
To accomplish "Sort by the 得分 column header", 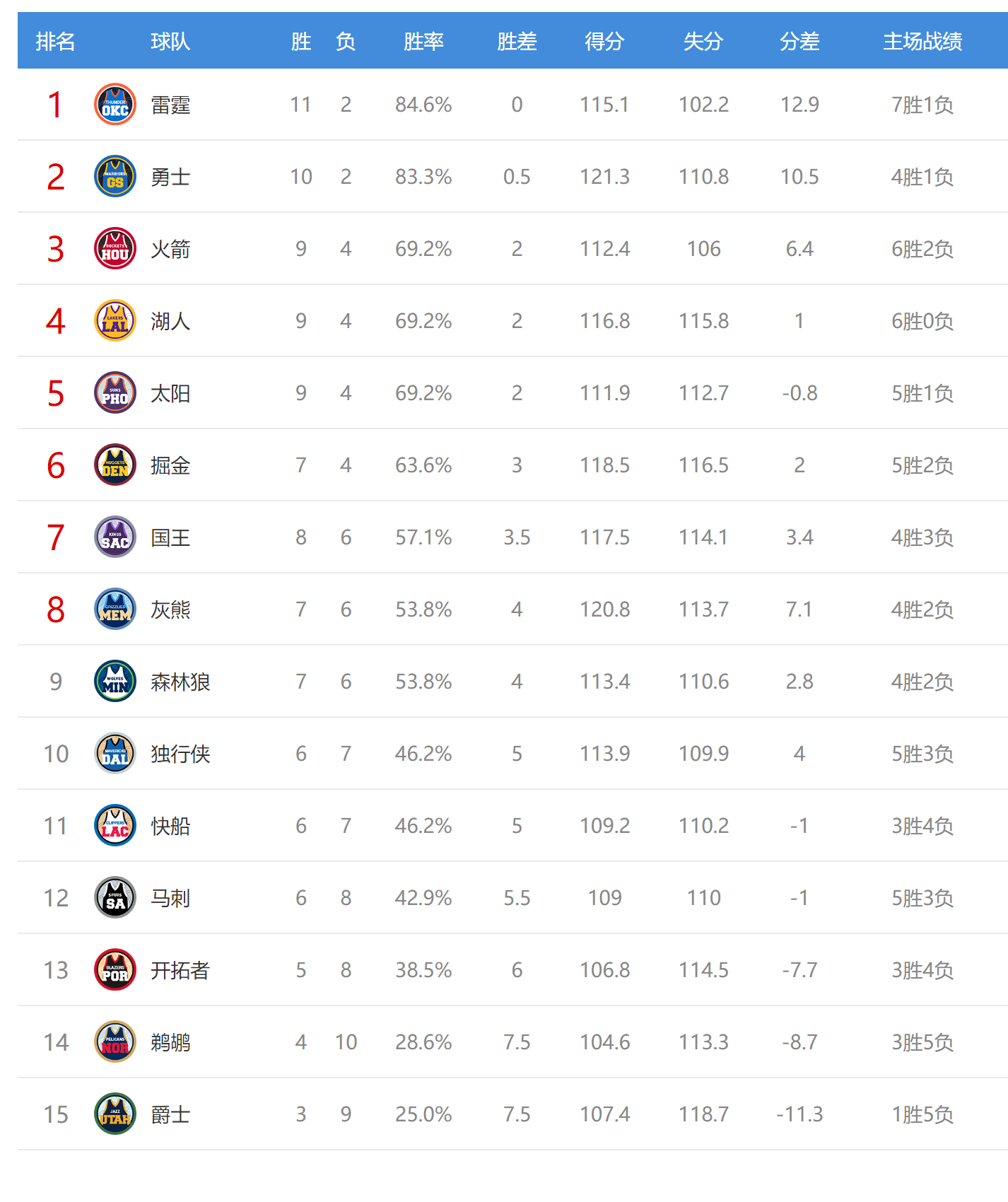I will coord(604,42).
